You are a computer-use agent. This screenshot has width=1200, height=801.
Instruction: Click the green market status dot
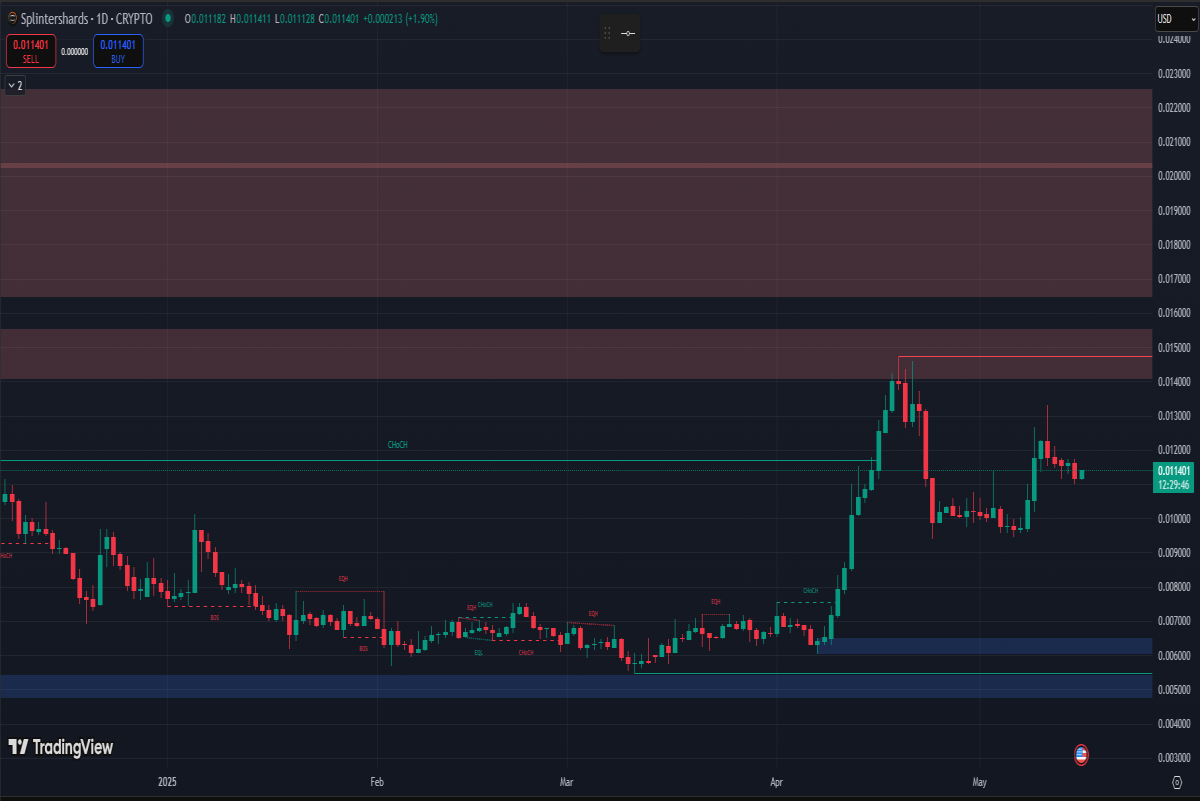click(167, 18)
